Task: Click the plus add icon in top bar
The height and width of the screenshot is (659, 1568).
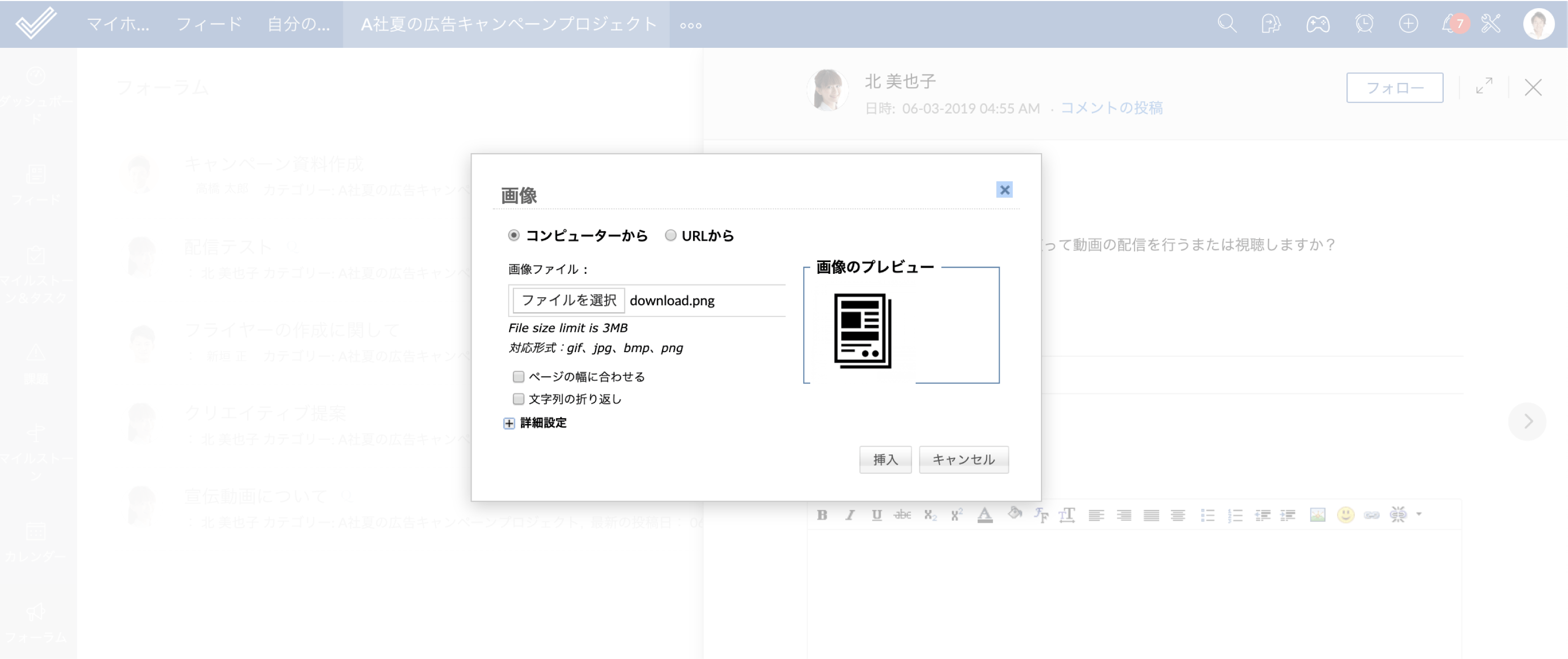Action: pos(1408,24)
